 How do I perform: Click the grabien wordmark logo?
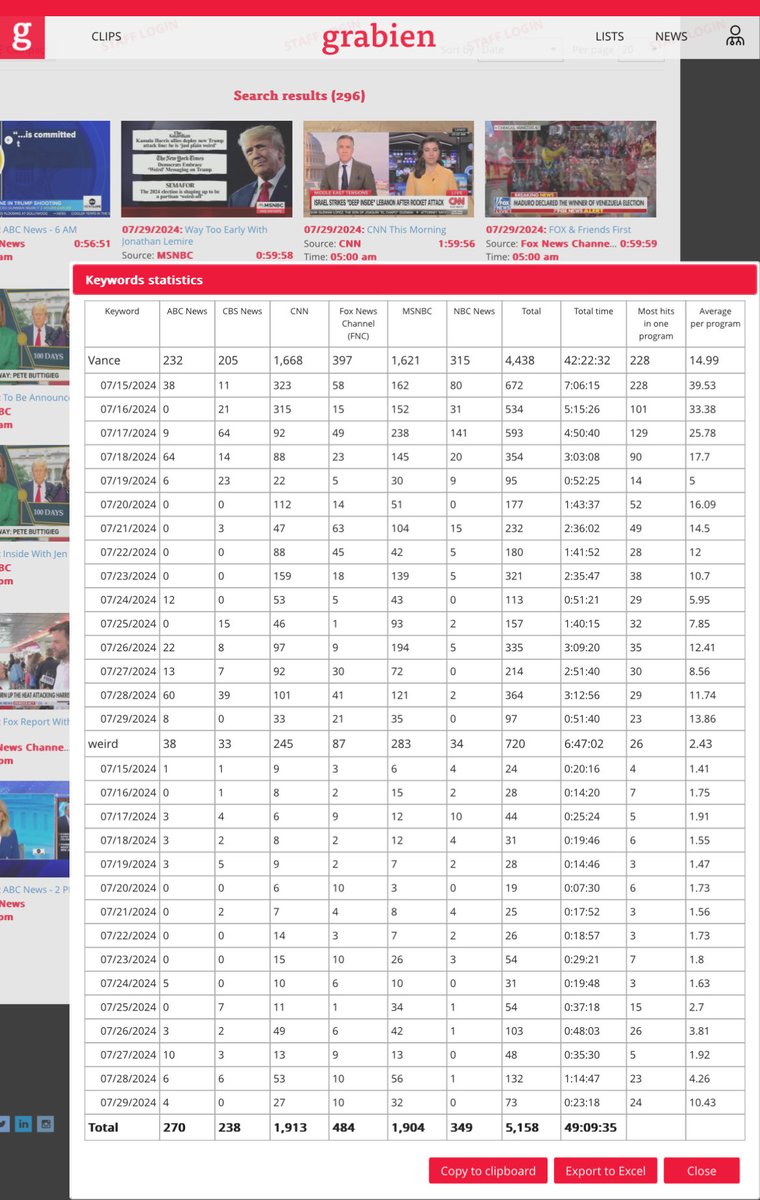(378, 38)
